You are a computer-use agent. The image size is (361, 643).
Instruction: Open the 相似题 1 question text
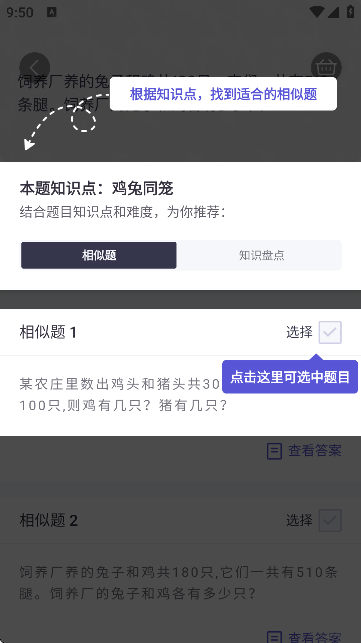123,395
